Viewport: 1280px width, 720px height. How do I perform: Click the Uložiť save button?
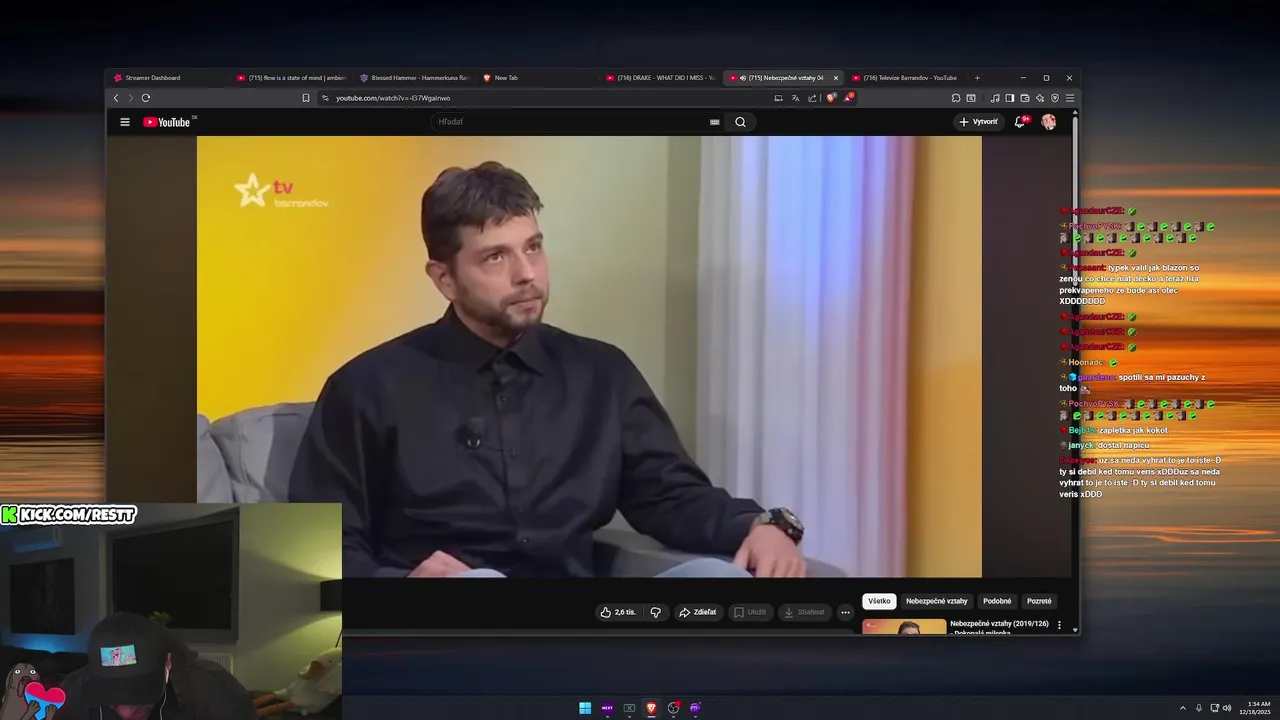750,612
